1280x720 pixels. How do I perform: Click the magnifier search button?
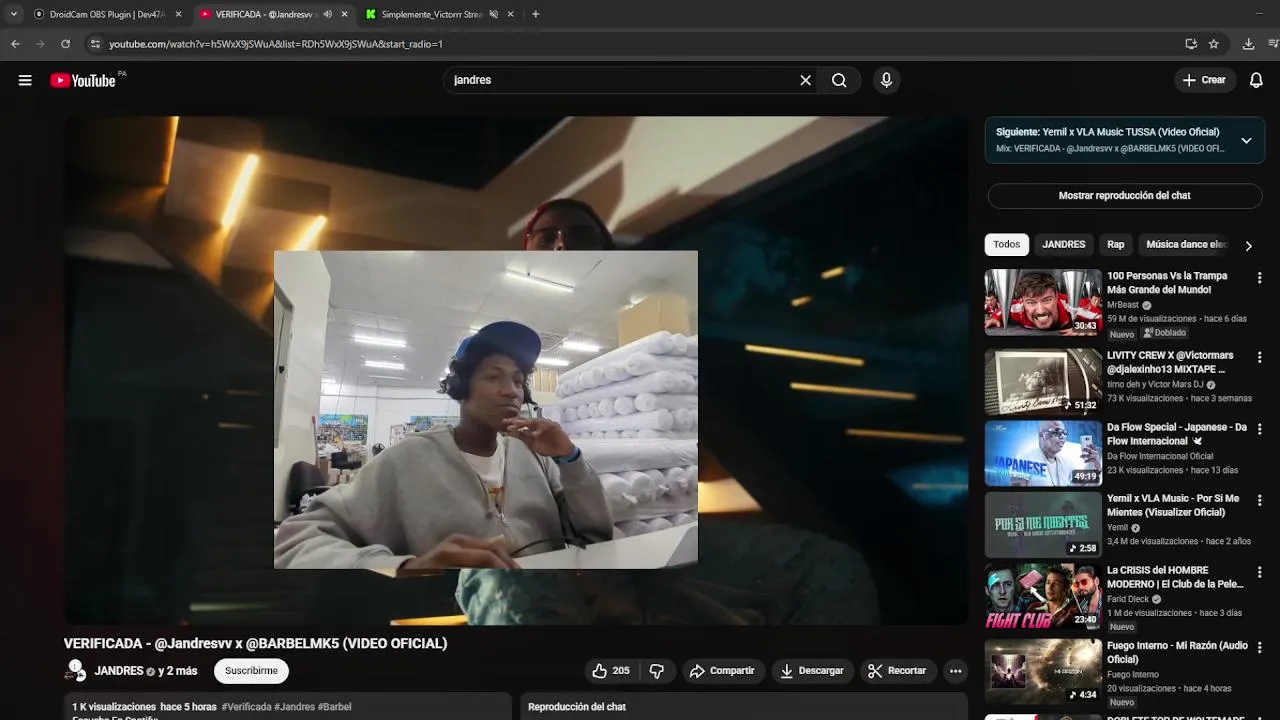pyautogui.click(x=839, y=80)
